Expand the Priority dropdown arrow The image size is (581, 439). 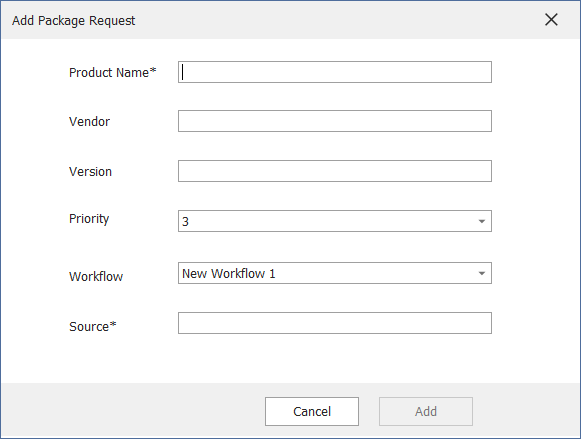click(481, 222)
